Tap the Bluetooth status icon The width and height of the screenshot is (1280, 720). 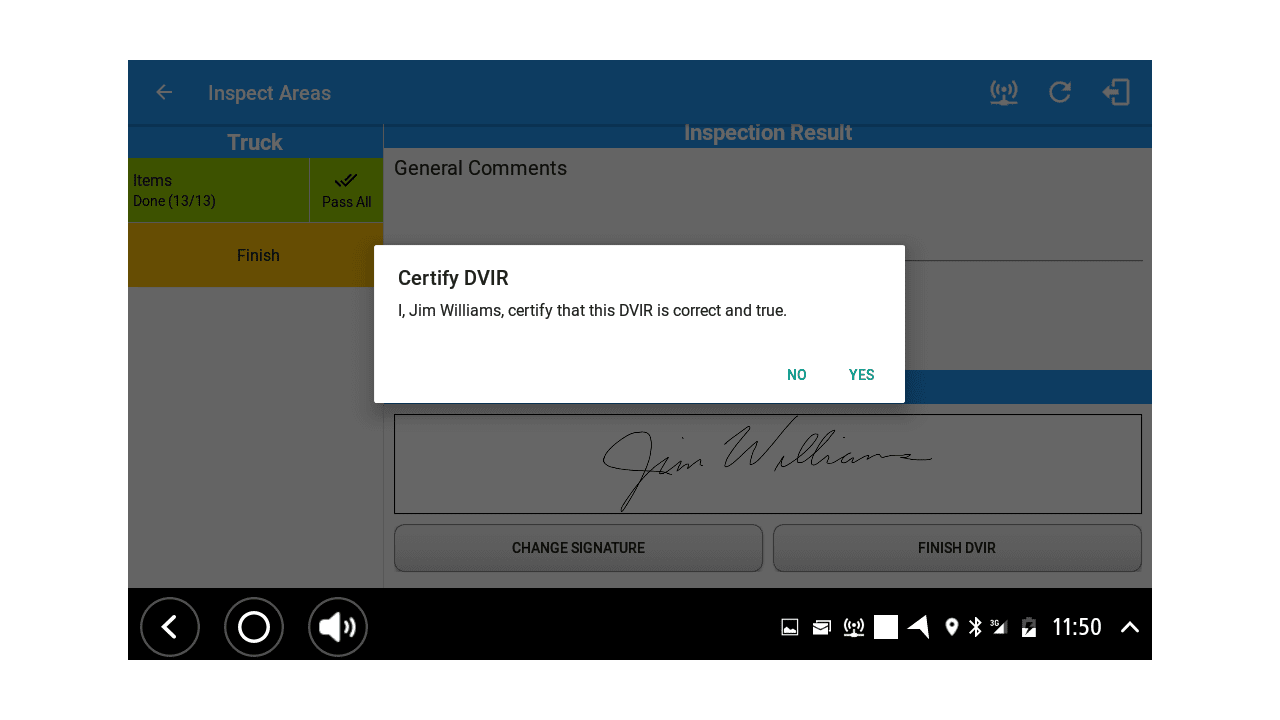click(975, 627)
